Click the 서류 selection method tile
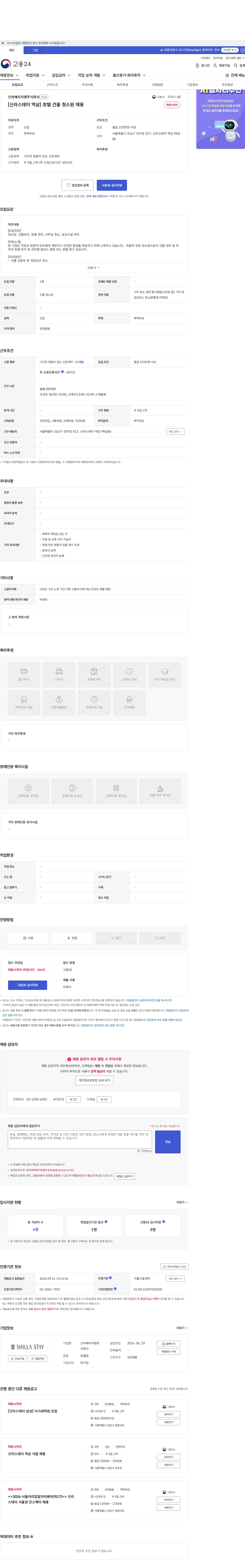The height and width of the screenshot is (1568, 245). tap(28, 938)
